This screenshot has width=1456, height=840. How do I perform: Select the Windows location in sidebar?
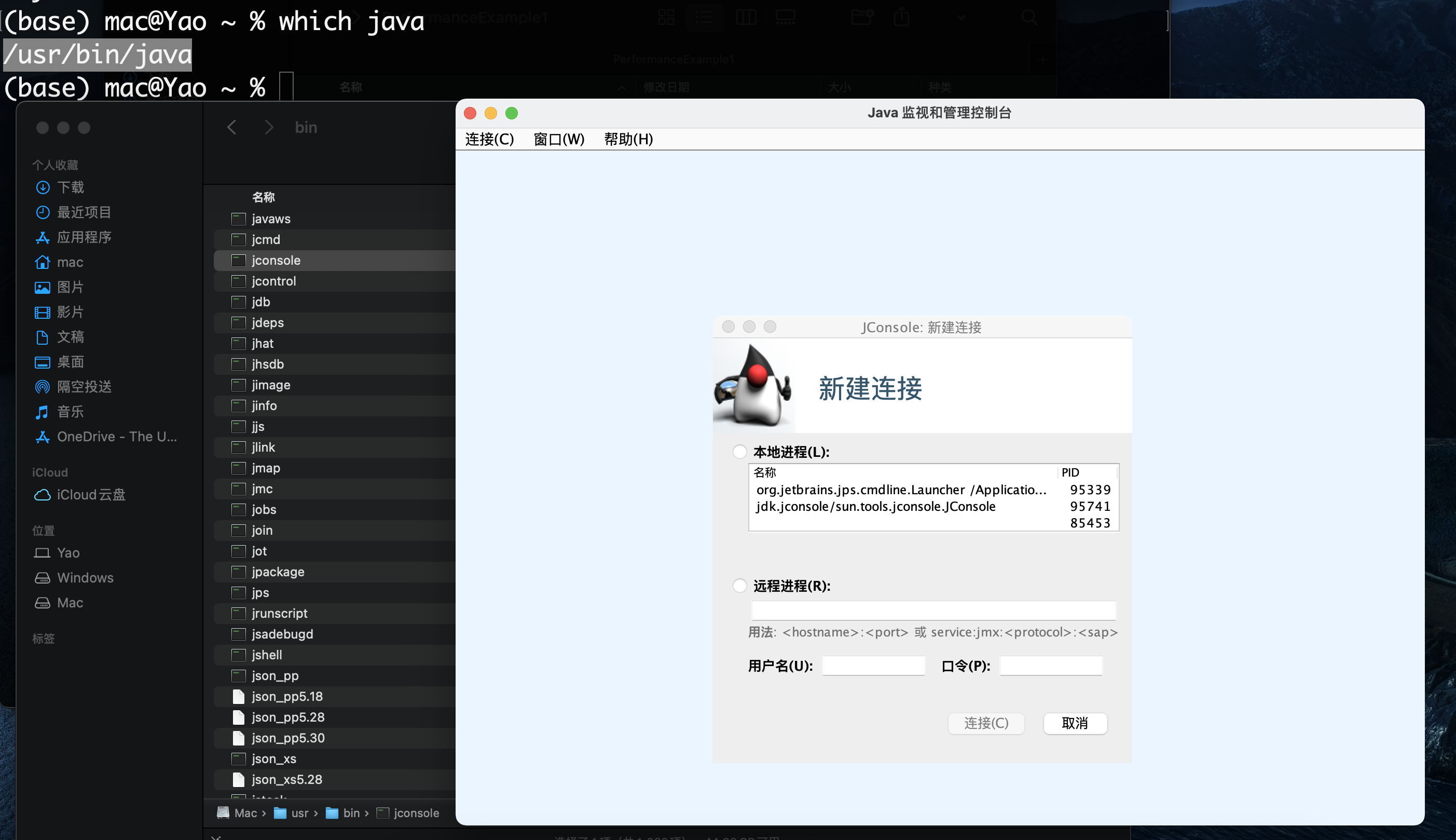click(x=84, y=577)
